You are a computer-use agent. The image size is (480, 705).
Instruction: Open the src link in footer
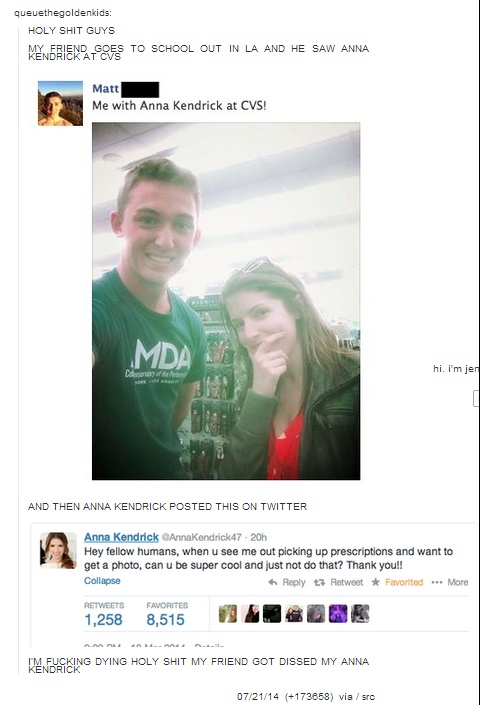pyautogui.click(x=368, y=696)
